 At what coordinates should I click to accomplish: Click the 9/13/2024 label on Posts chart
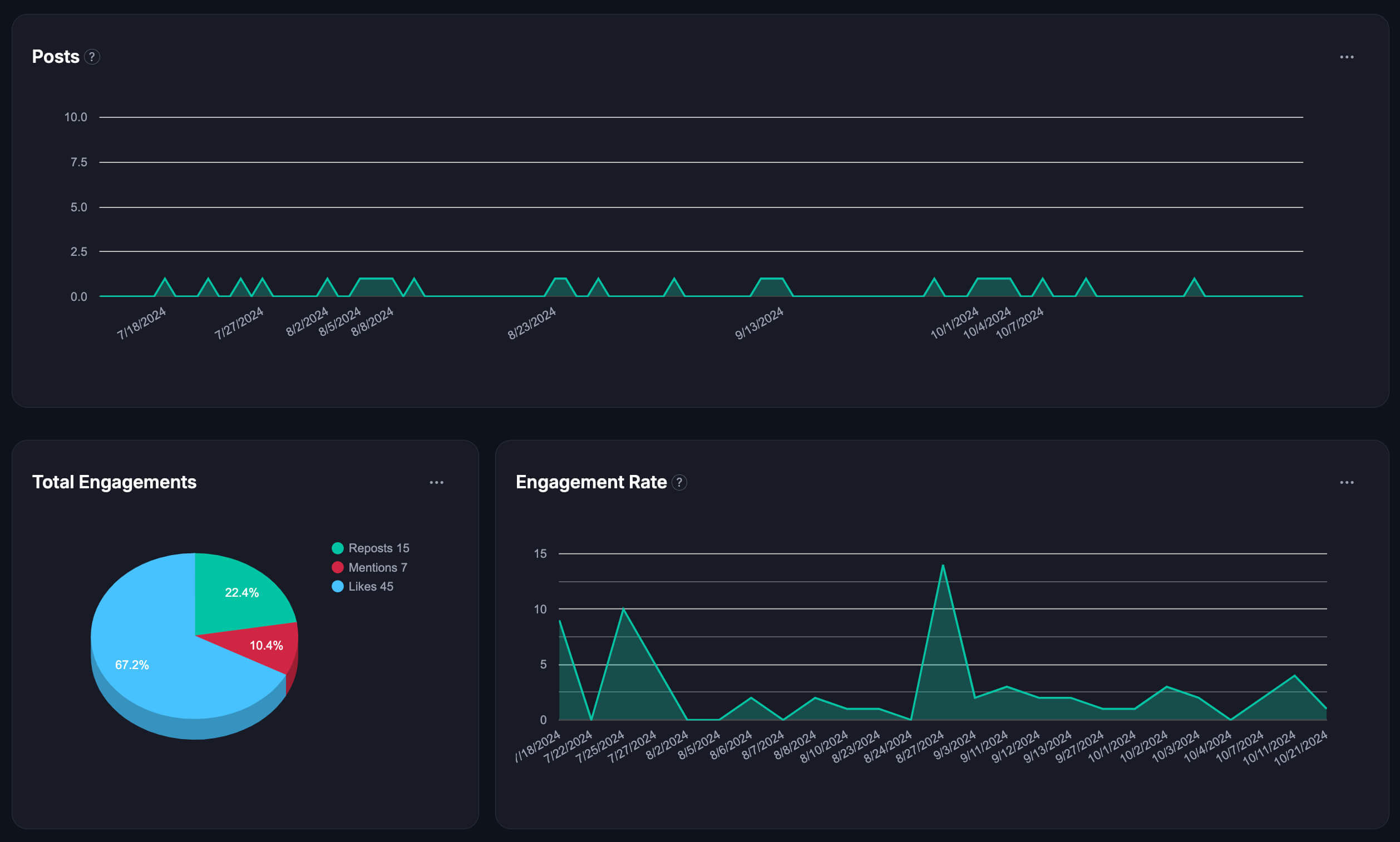(x=759, y=323)
